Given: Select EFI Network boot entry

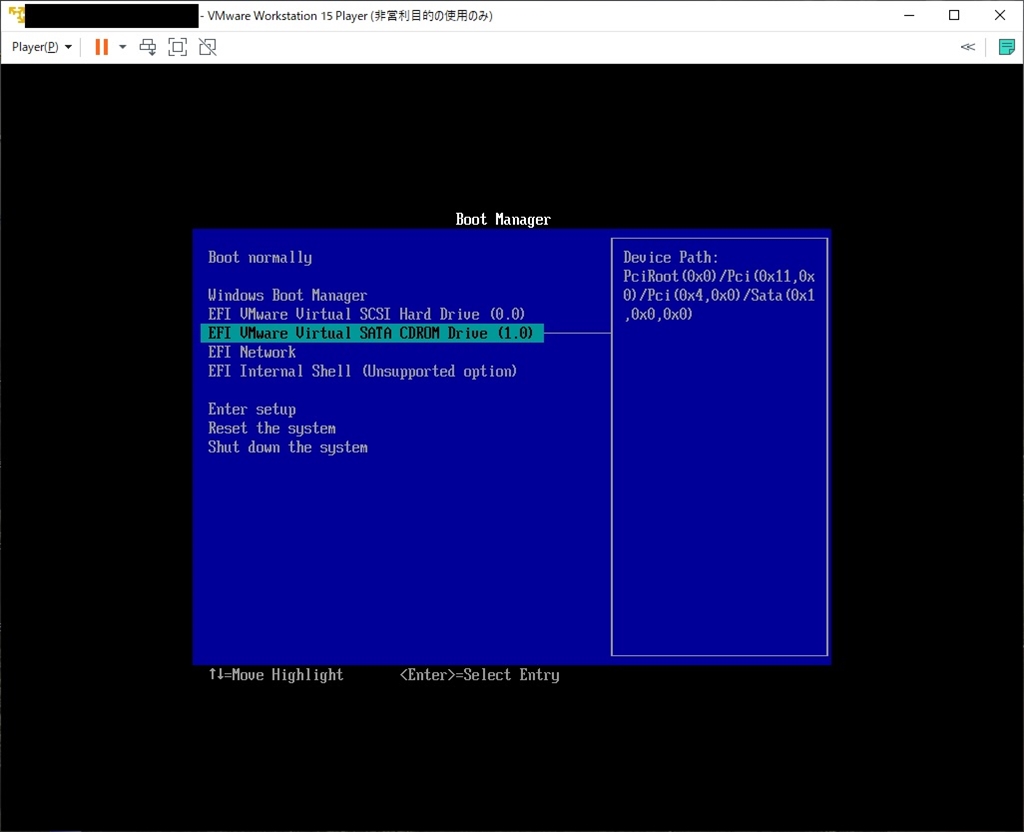Looking at the screenshot, I should (252, 352).
